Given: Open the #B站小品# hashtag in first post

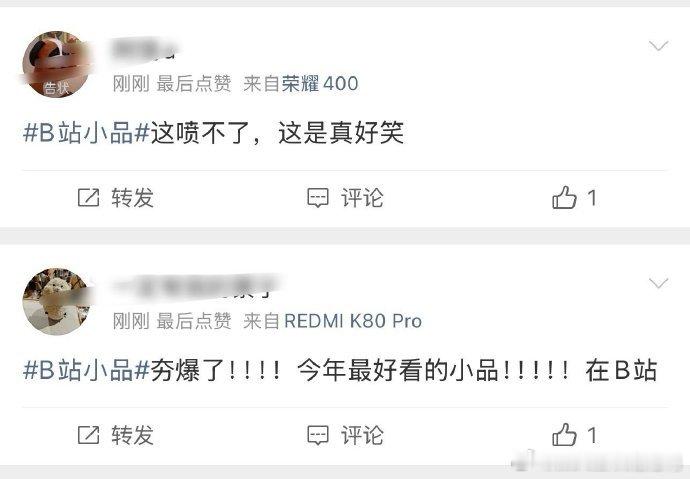Looking at the screenshot, I should 86,132.
